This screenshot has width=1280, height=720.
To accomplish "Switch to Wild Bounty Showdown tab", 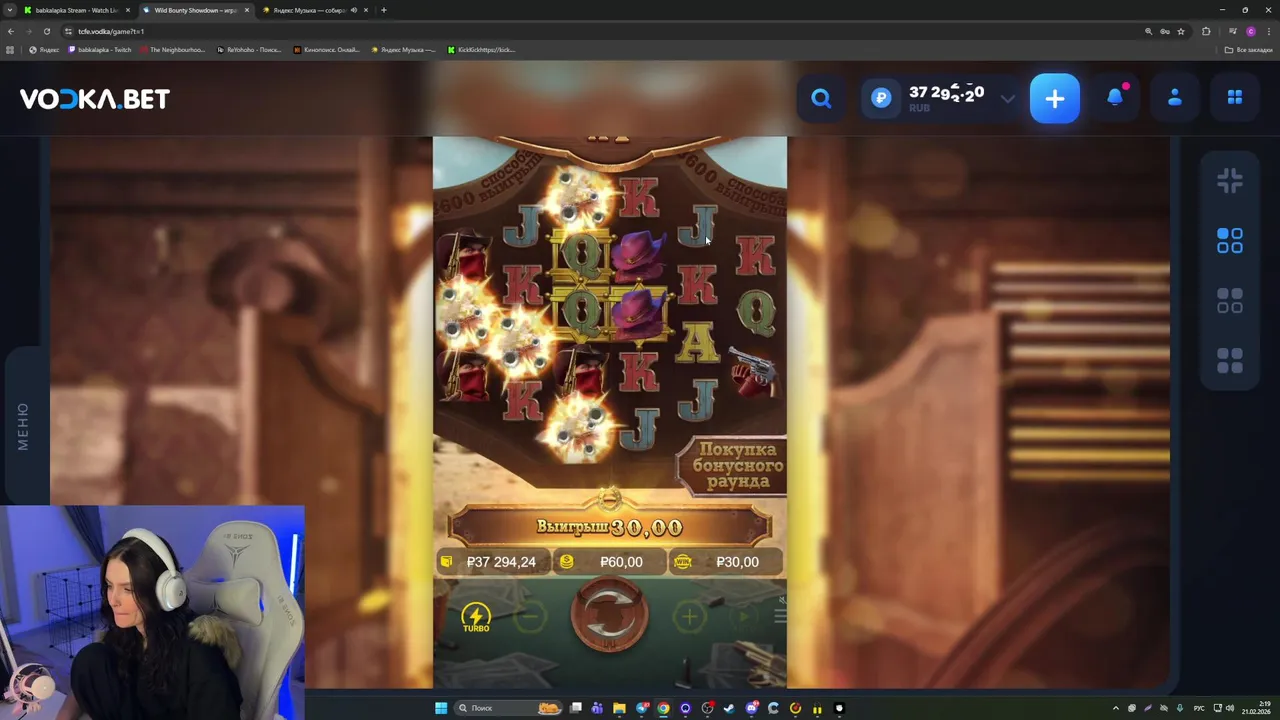I will click(x=195, y=10).
